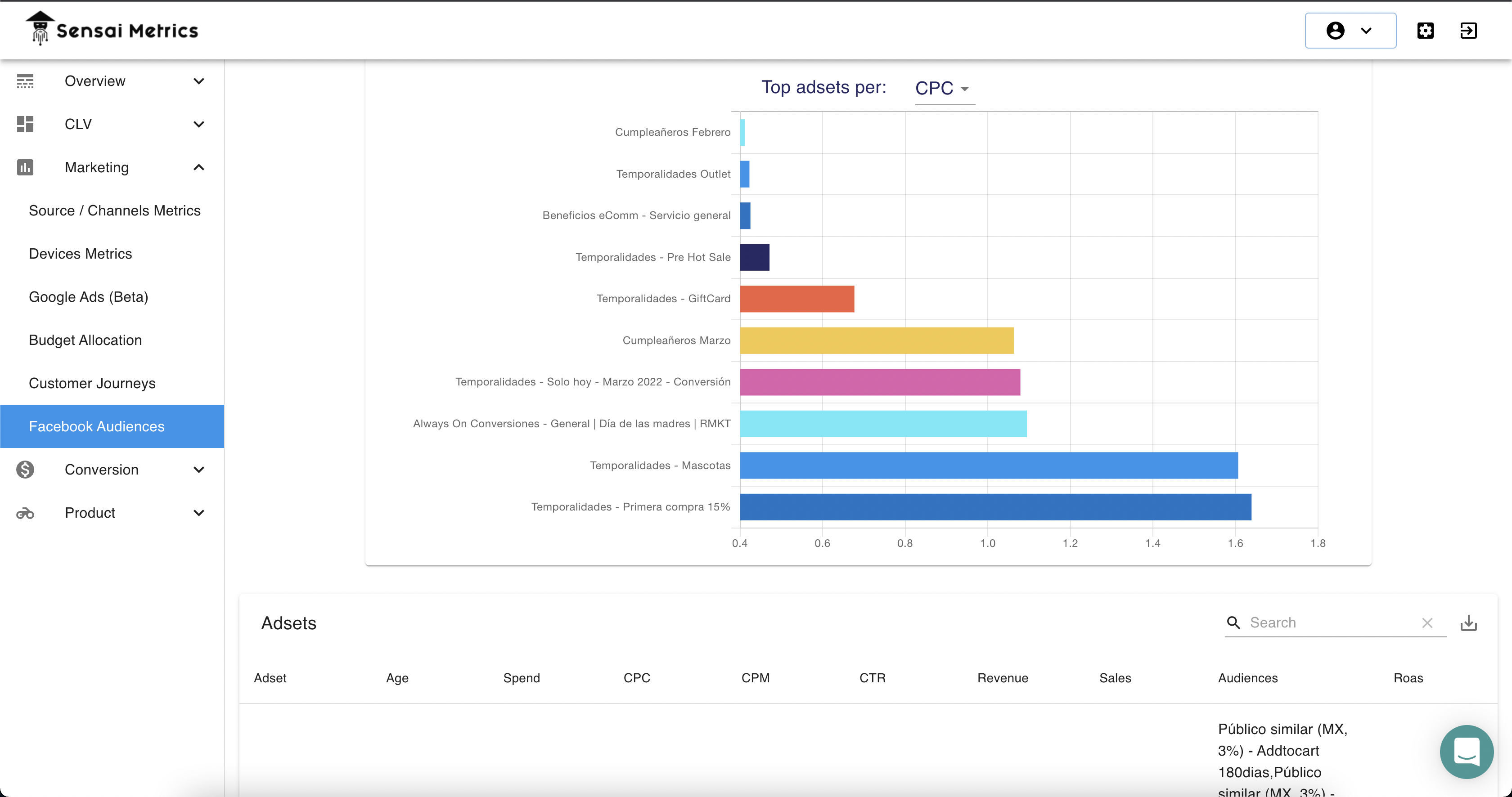Click the Temporalidades - Primera compra 15% bar

995,507
